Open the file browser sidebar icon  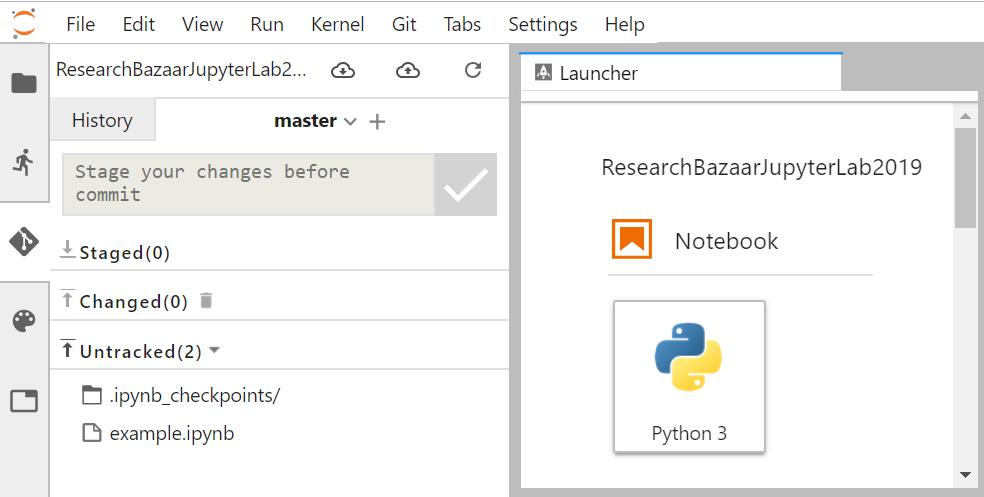(x=24, y=83)
